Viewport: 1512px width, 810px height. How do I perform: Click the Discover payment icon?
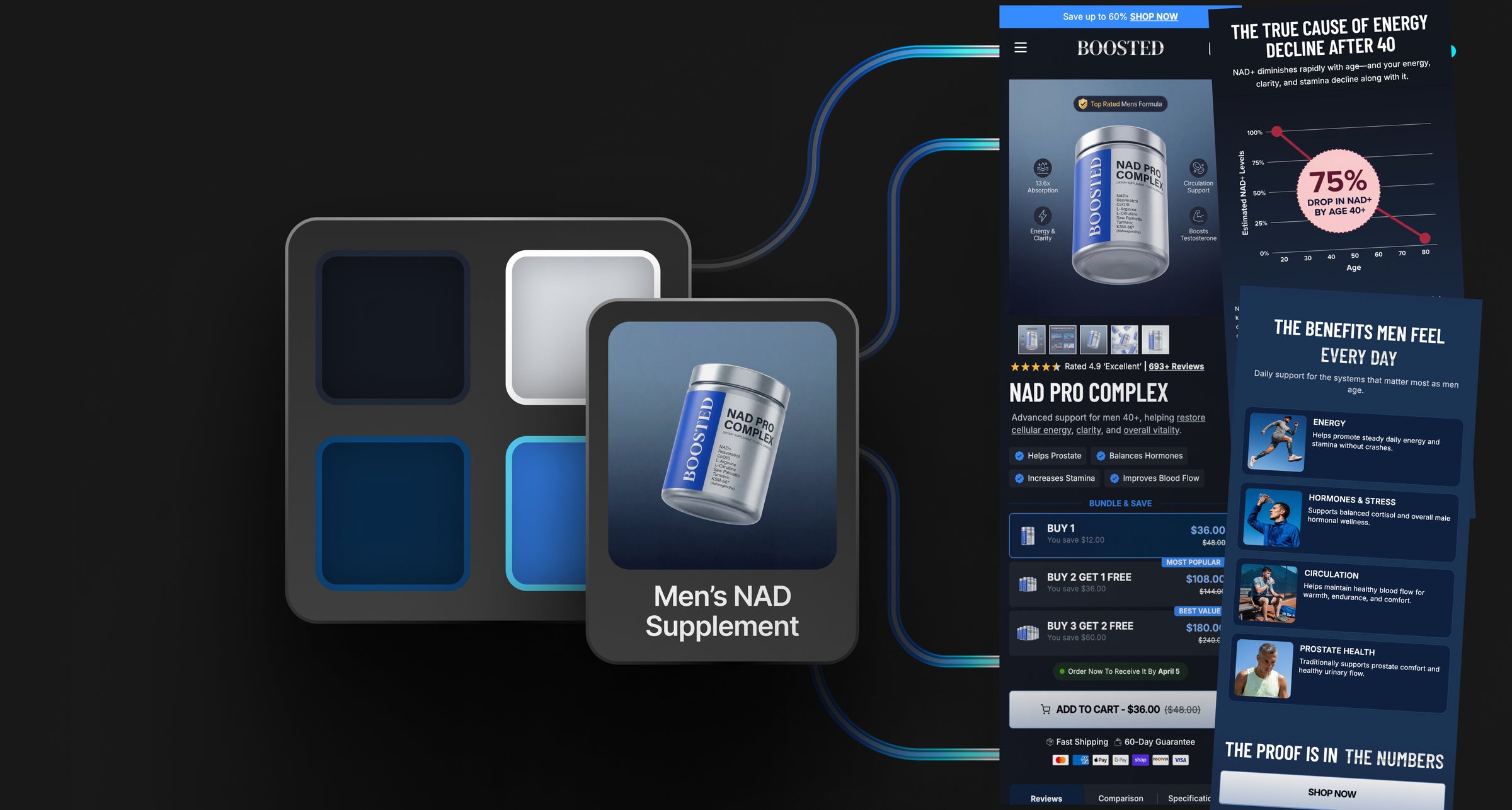(x=1160, y=760)
